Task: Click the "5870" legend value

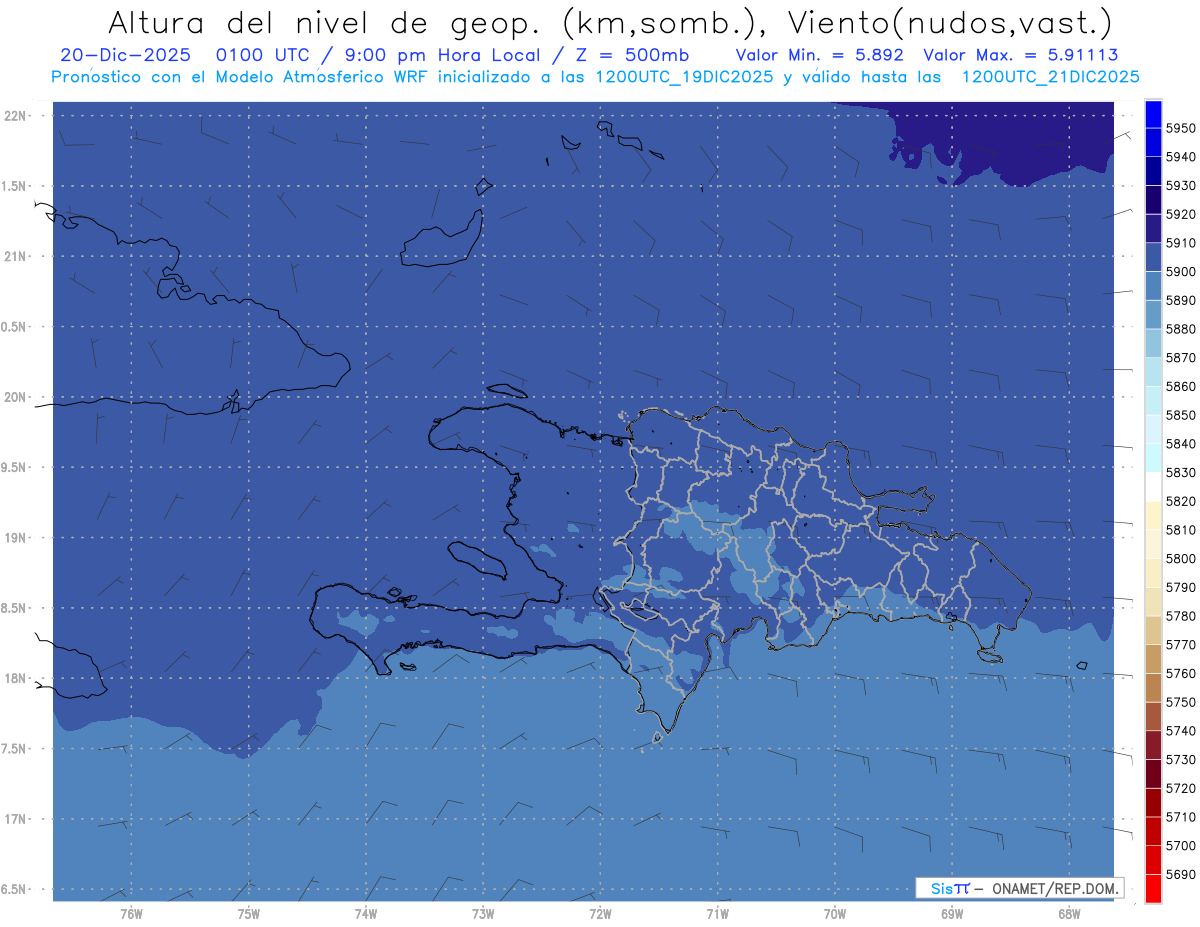Action: [x=1180, y=357]
